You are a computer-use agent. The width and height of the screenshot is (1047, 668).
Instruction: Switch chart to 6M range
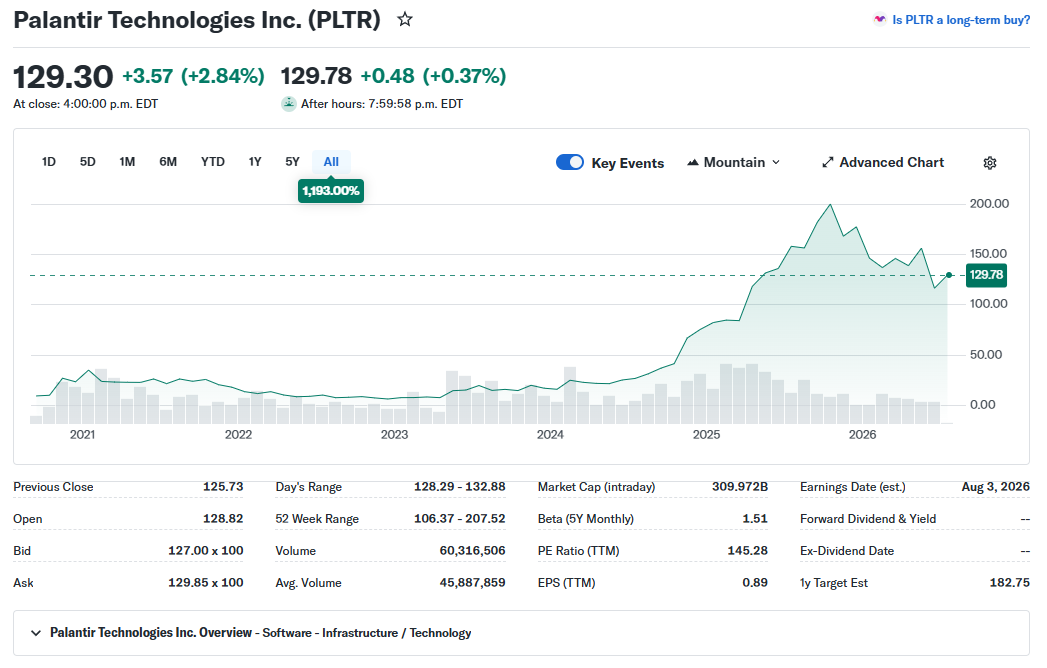click(x=168, y=162)
